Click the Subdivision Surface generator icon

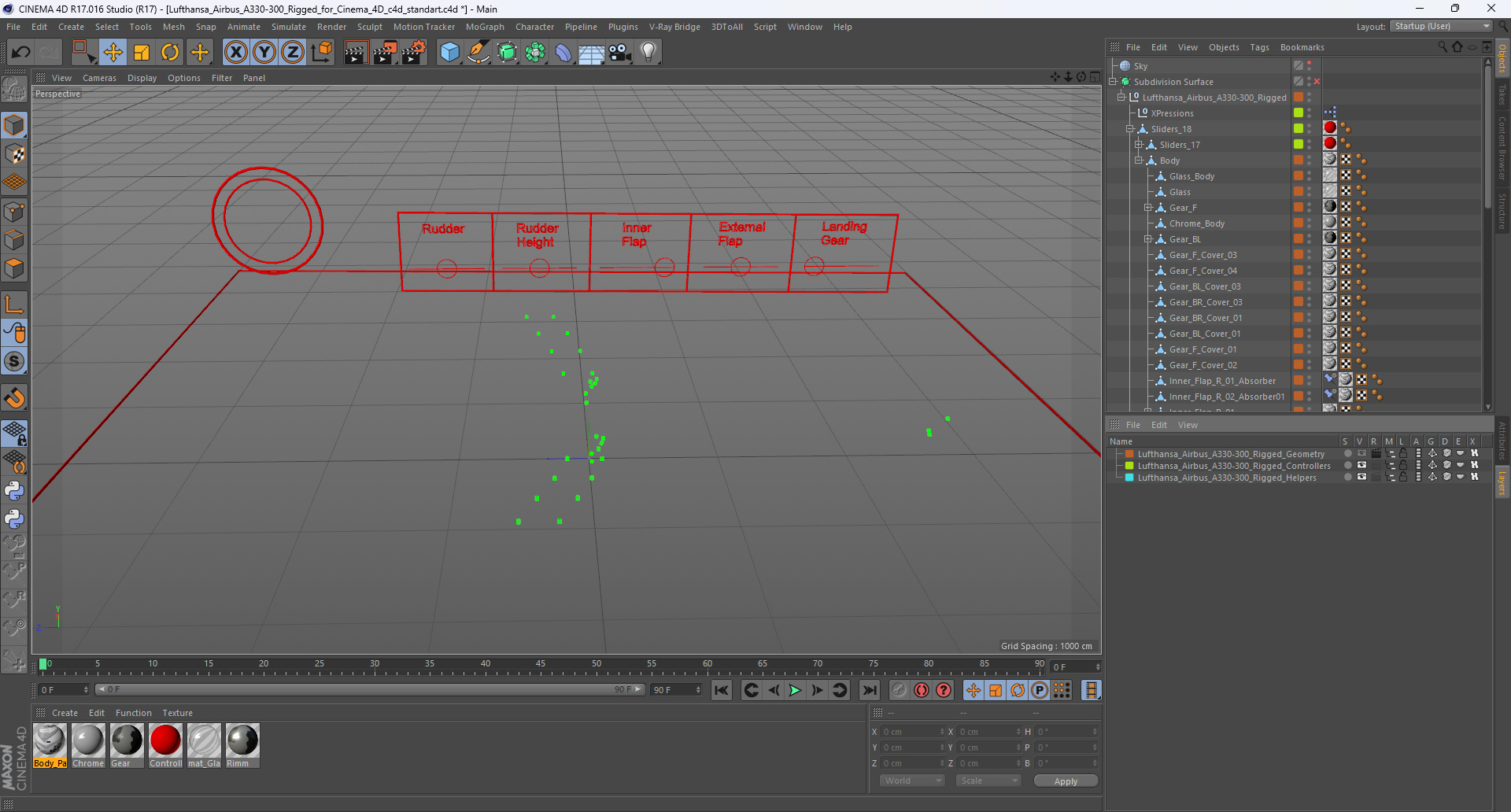tap(507, 53)
